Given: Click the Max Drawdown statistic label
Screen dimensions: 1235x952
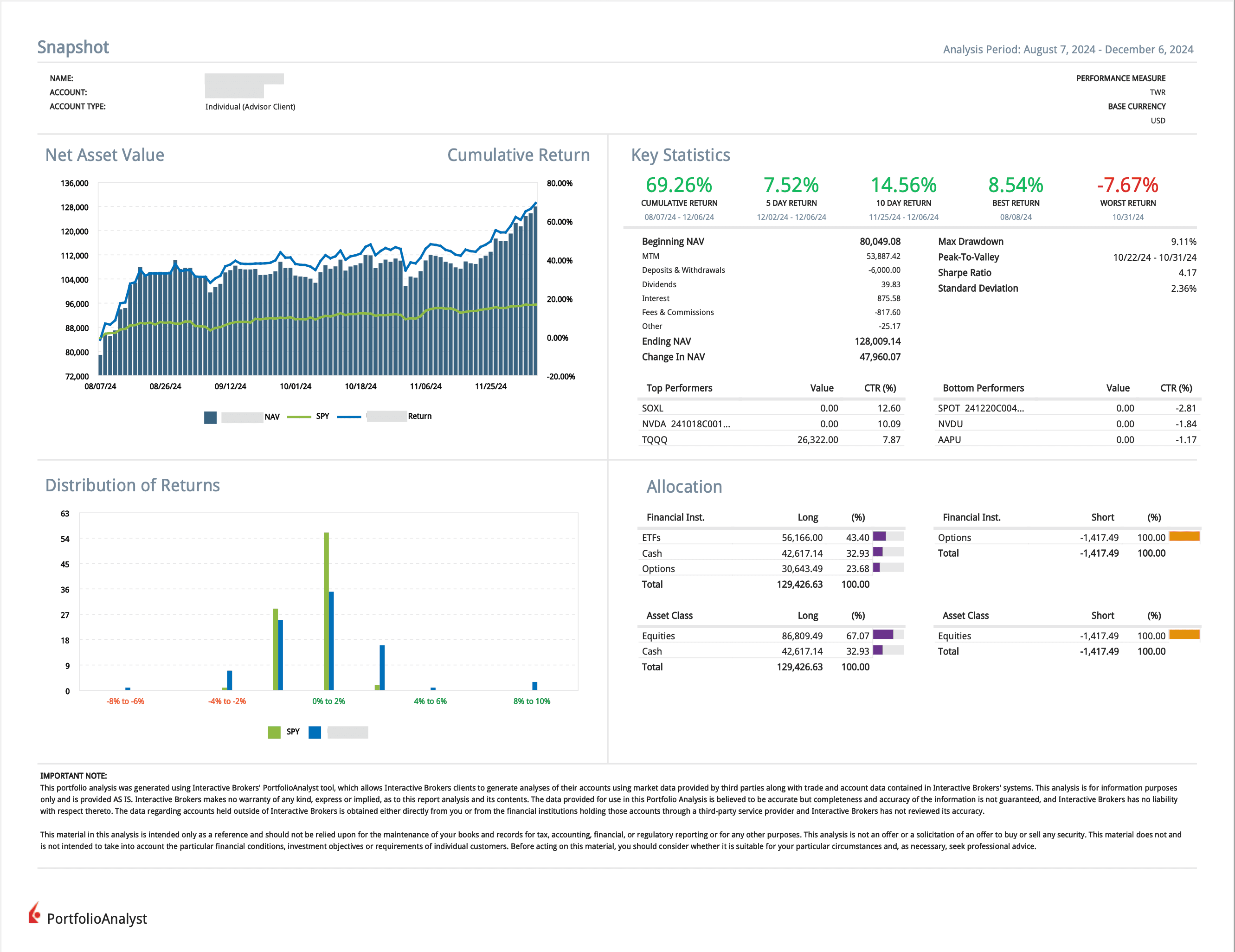Looking at the screenshot, I should pos(971,241).
